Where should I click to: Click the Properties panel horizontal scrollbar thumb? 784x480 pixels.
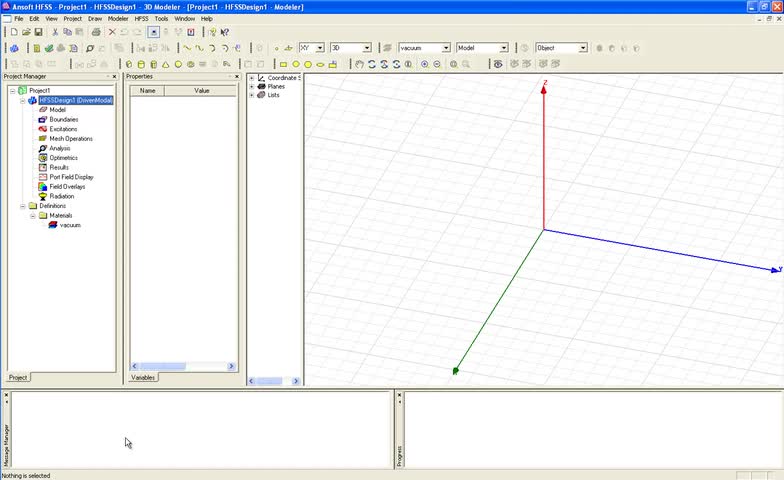(162, 366)
